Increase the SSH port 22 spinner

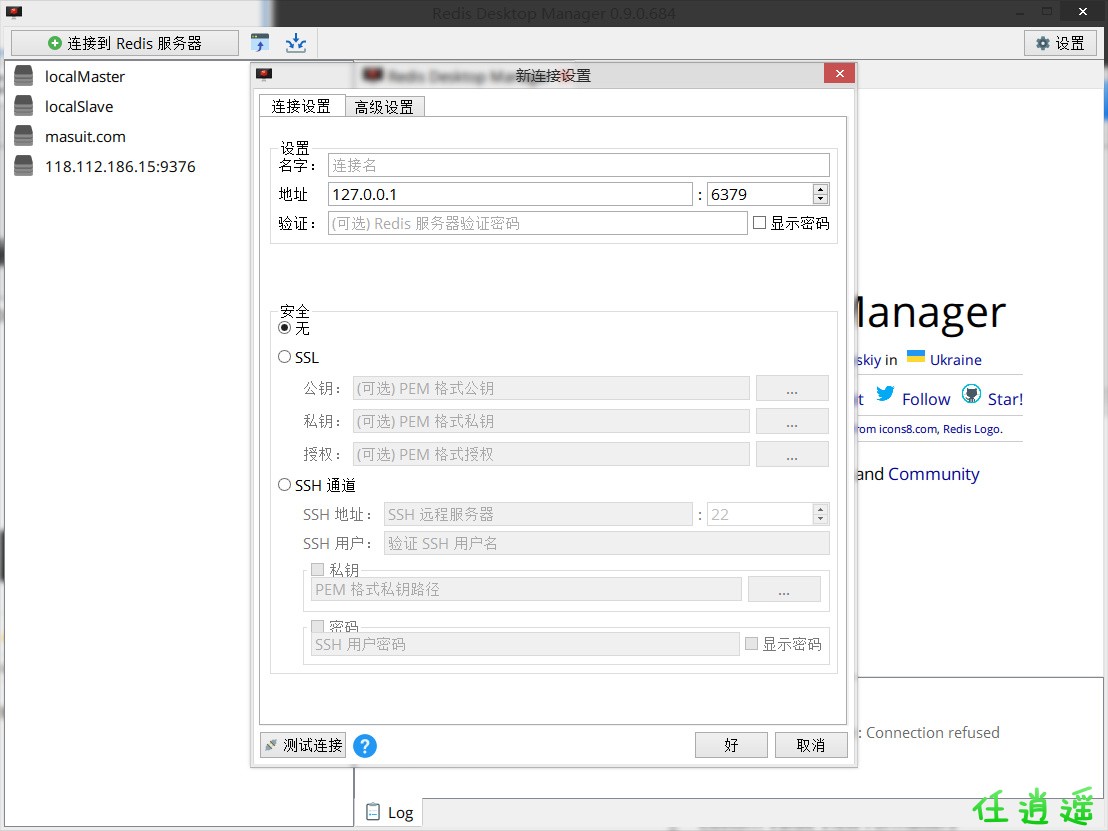820,509
